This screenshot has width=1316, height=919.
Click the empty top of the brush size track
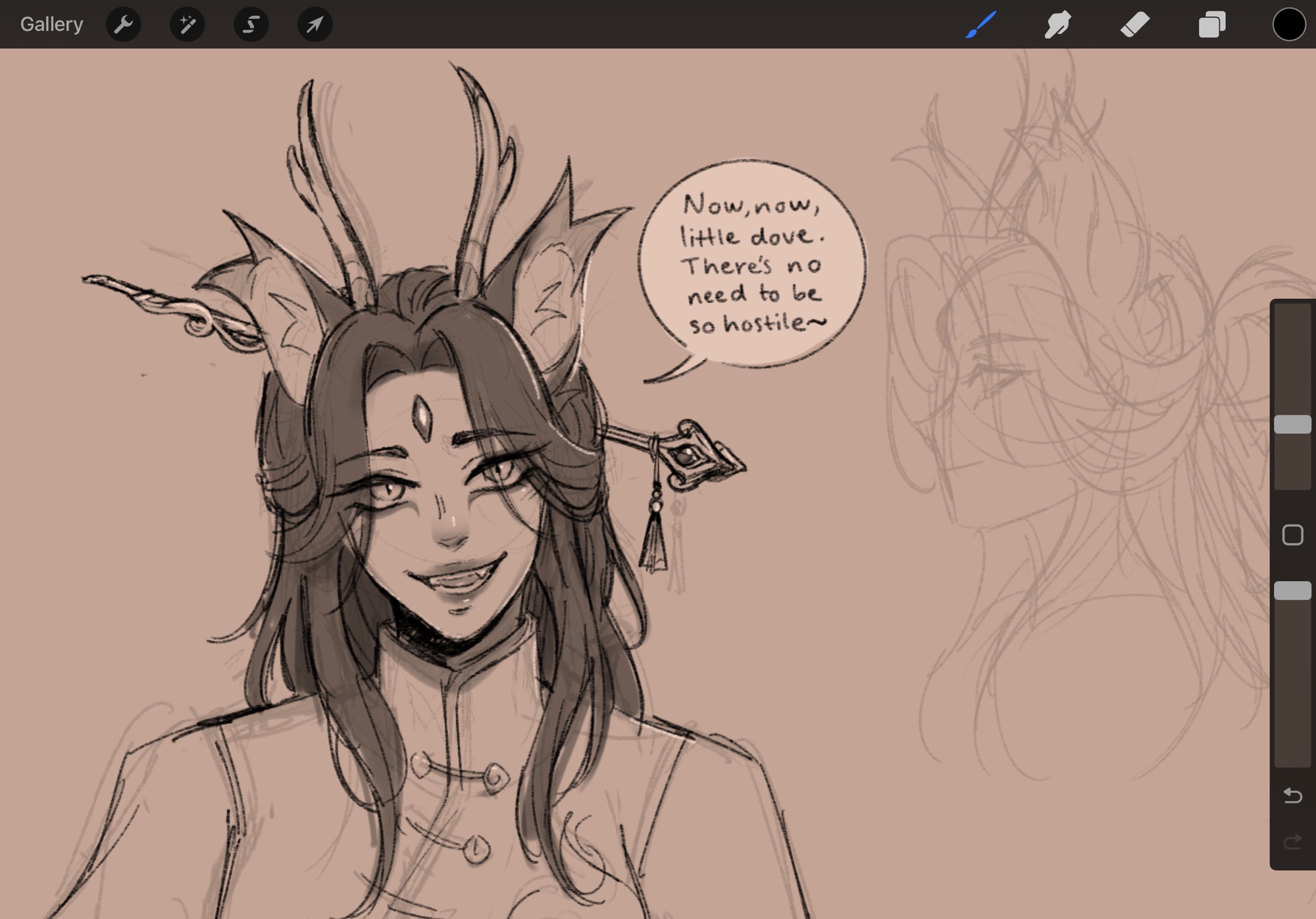coord(1292,342)
